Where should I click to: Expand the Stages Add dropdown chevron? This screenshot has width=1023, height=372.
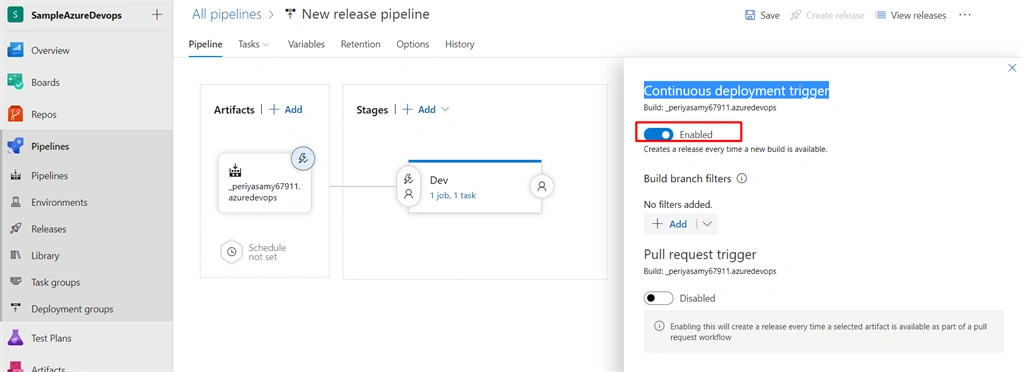pos(445,110)
